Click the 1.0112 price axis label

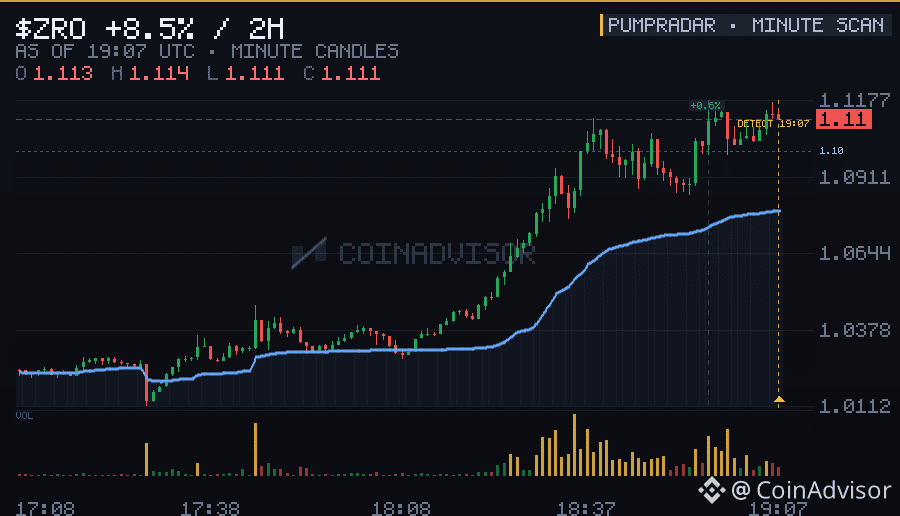[854, 406]
